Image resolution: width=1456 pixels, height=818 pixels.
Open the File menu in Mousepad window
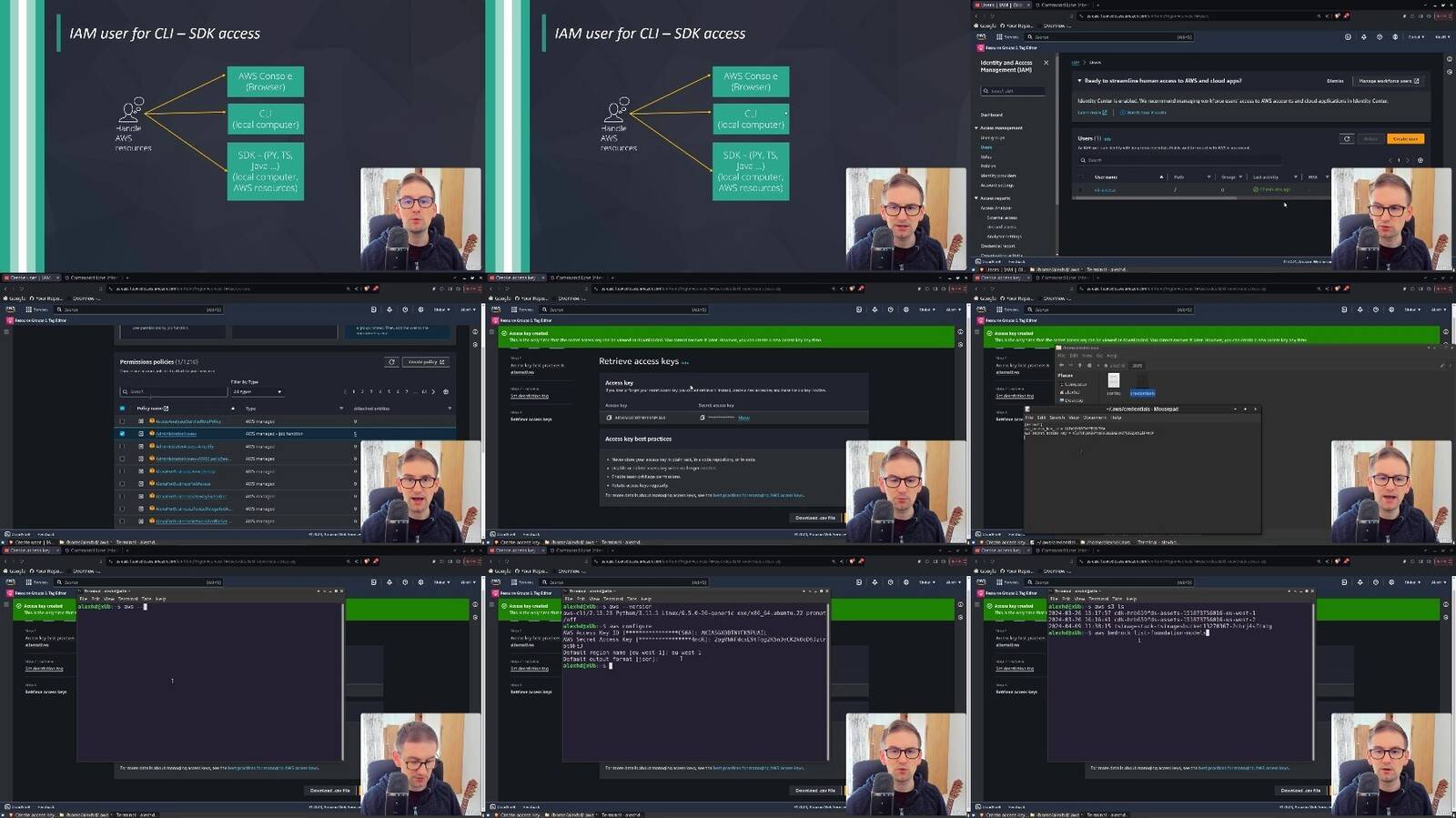pyautogui.click(x=1029, y=418)
